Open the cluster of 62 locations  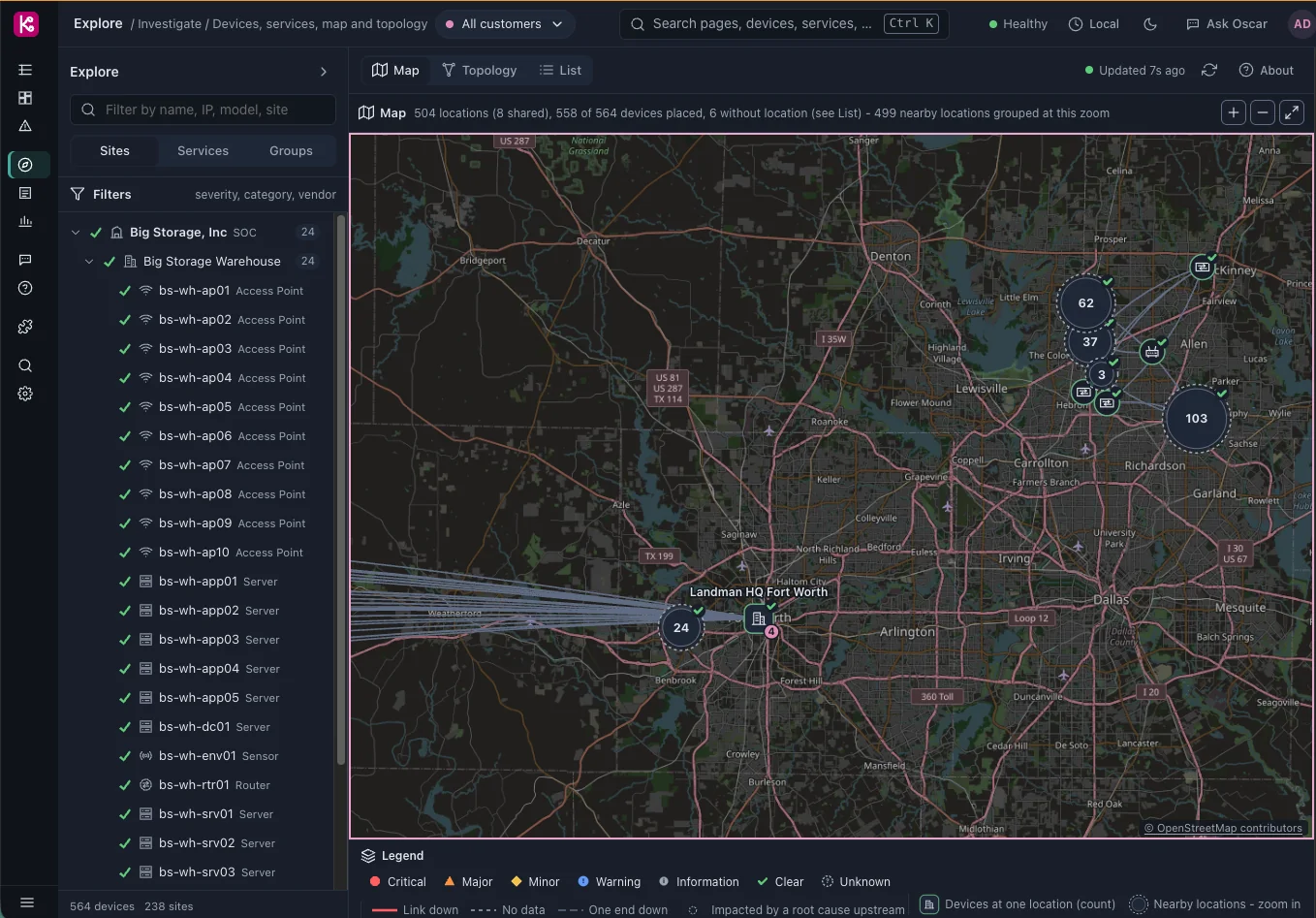(x=1085, y=303)
